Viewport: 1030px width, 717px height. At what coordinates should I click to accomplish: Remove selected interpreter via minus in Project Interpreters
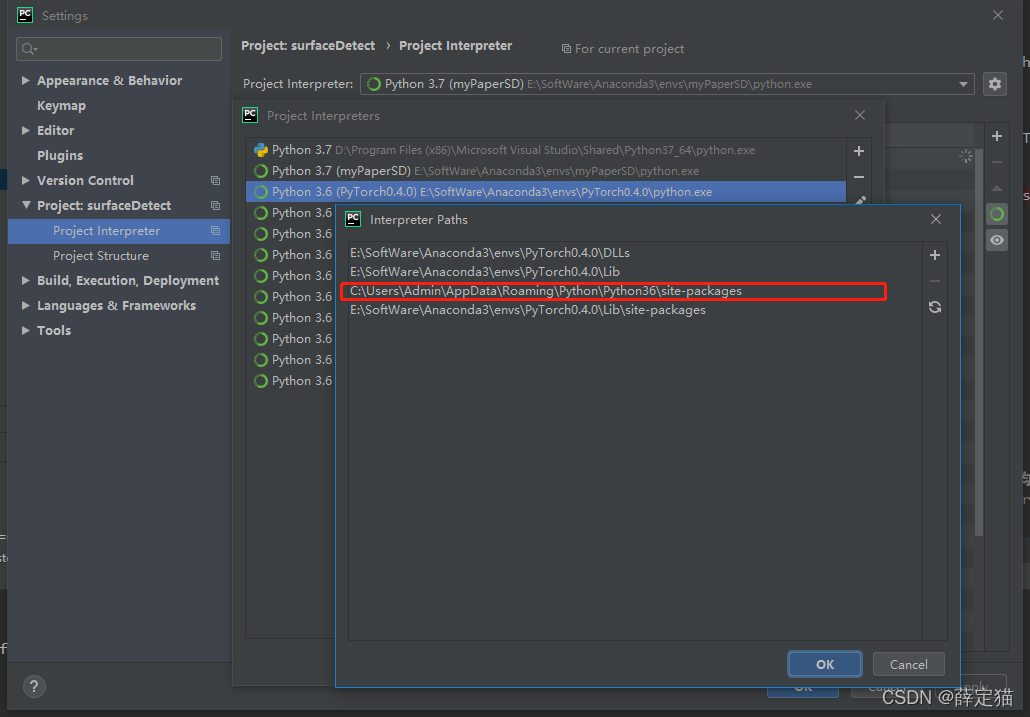tap(859, 177)
